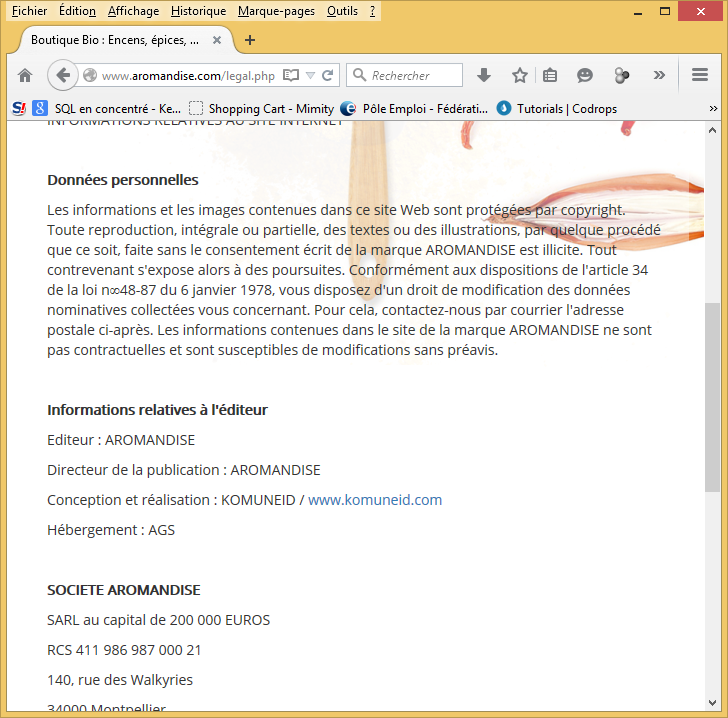Click the SOCIETE AROMANDISE heading

tap(124, 590)
